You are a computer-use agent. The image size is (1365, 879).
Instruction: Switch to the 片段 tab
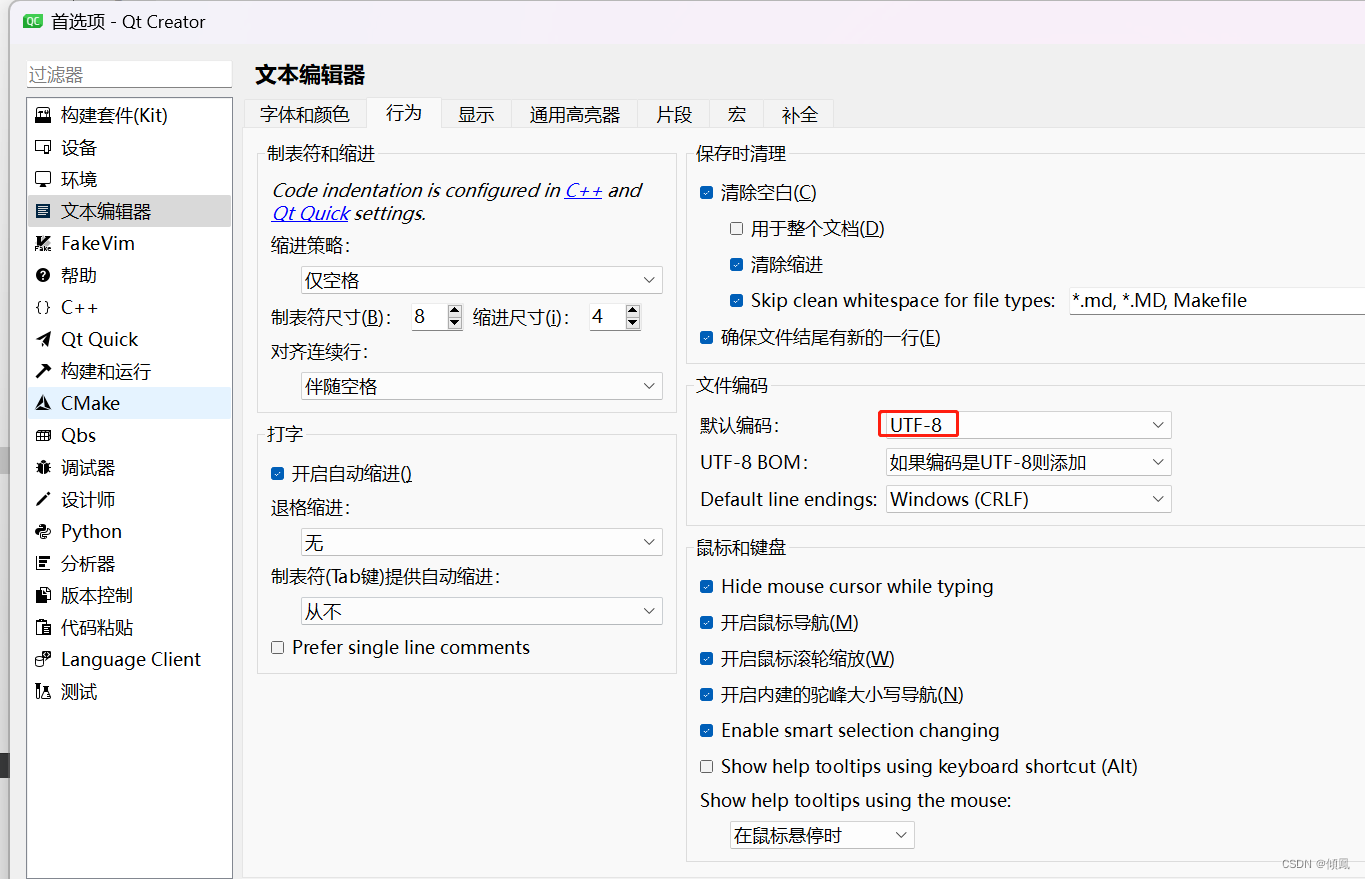pyautogui.click(x=674, y=114)
